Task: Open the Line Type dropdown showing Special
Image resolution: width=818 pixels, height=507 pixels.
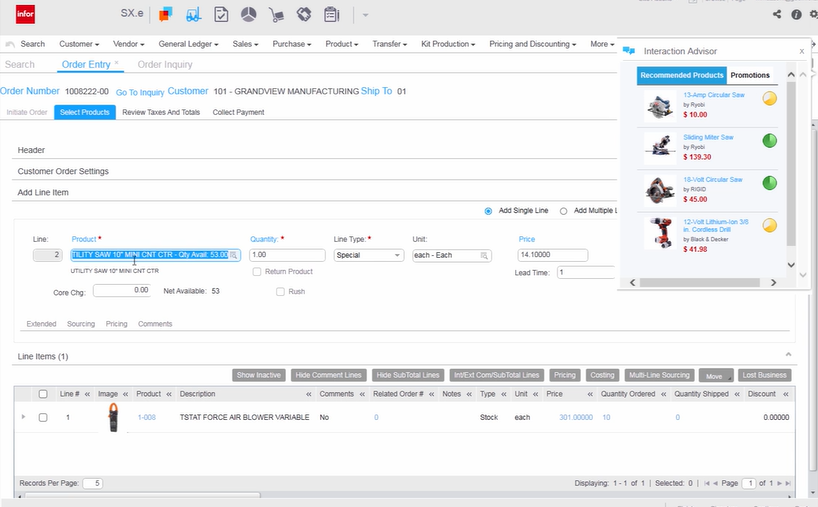Action: tap(369, 255)
